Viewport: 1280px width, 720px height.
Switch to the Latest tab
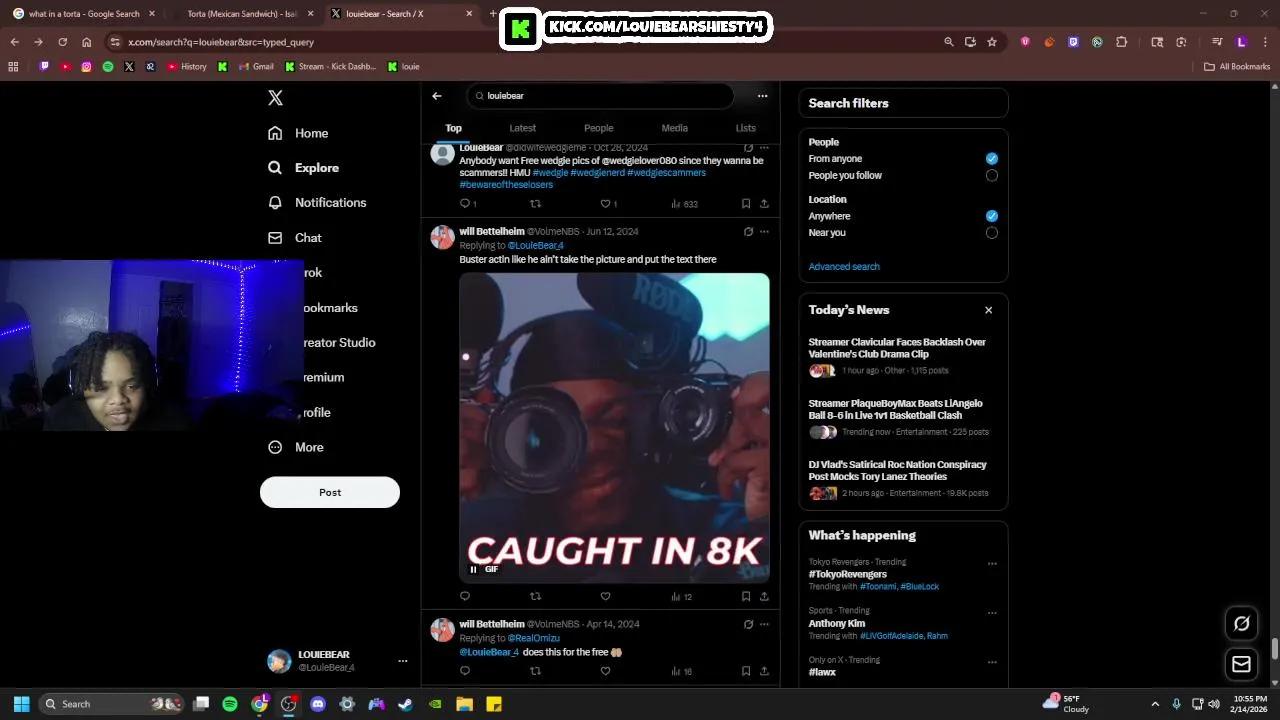[x=522, y=128]
